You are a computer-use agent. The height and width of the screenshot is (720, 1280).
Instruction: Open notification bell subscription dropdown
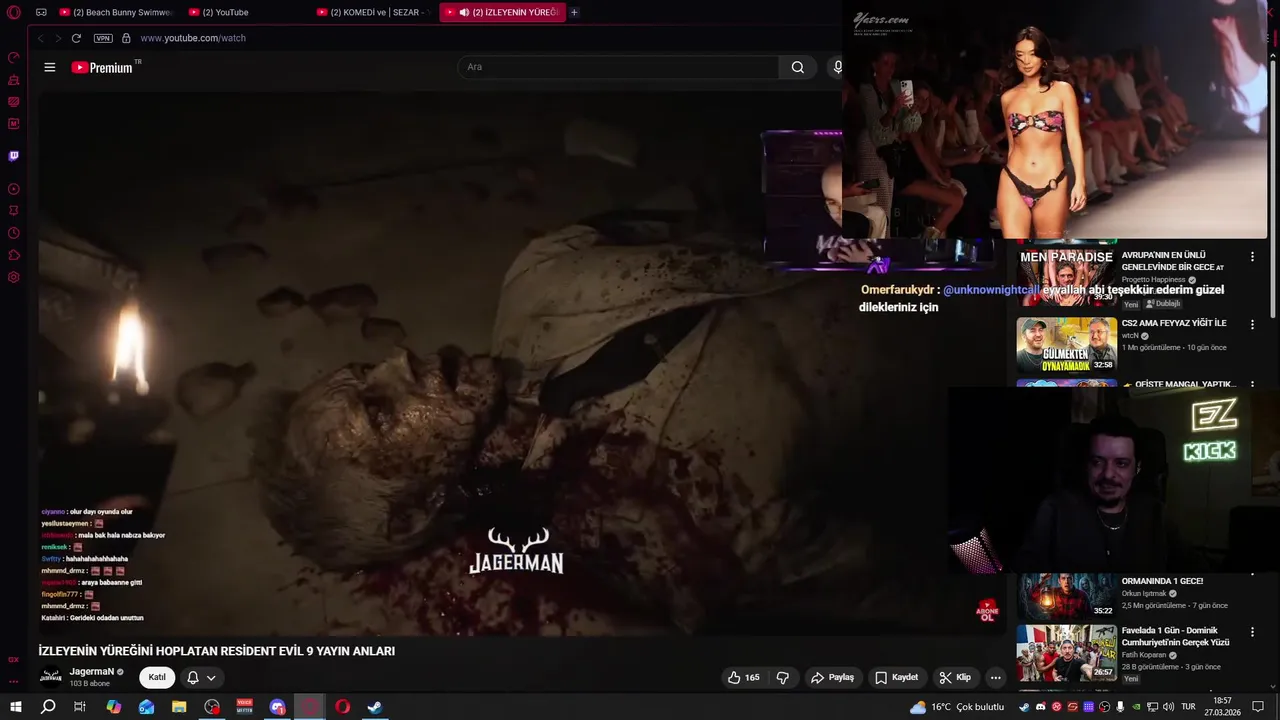(201, 677)
